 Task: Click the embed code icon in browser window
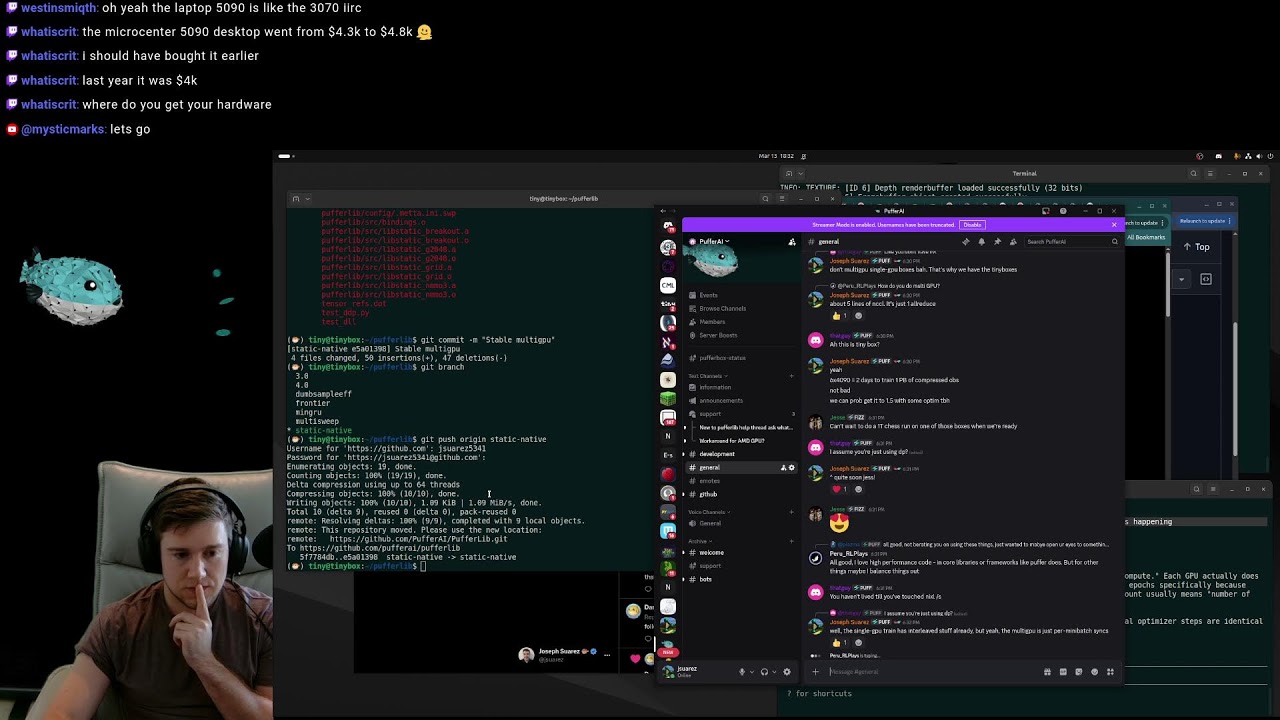pos(1206,279)
